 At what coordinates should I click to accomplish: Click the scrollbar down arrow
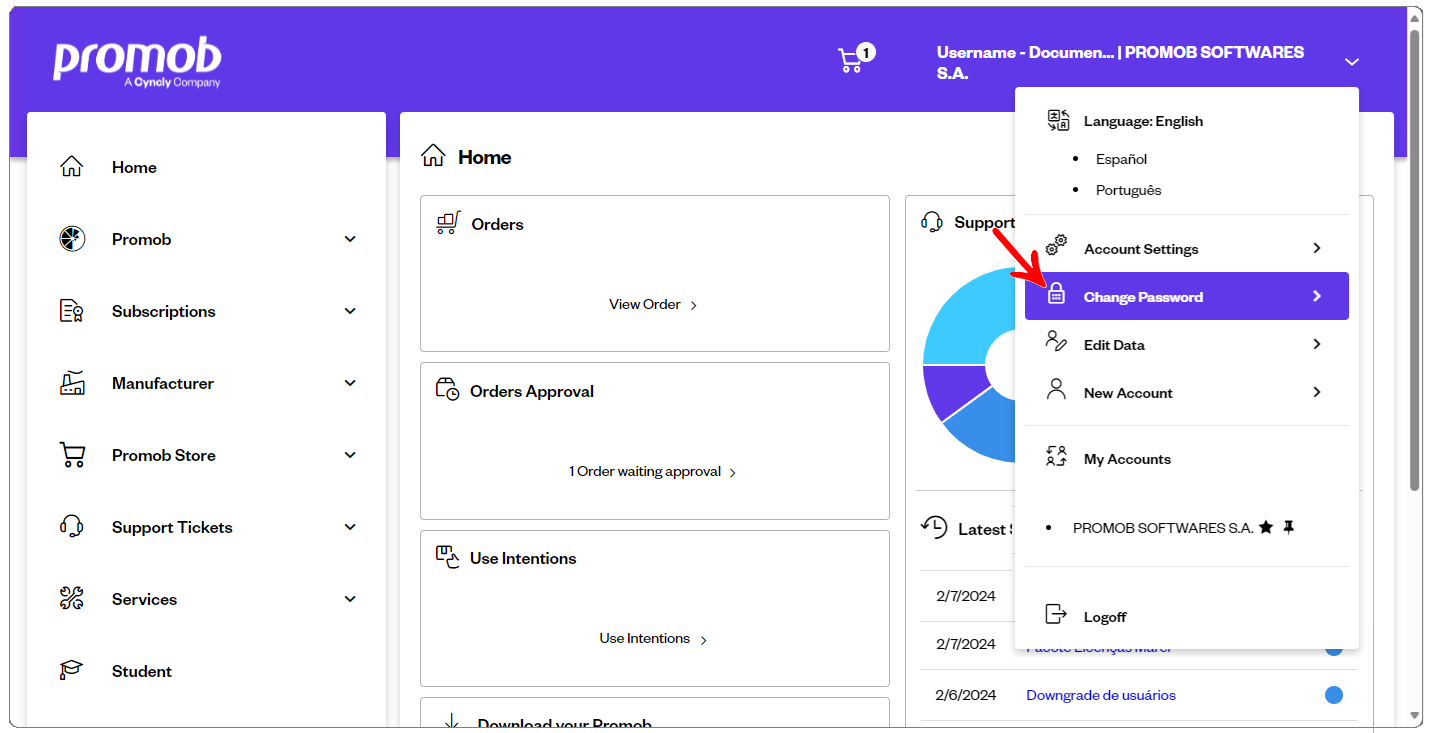coord(1415,716)
